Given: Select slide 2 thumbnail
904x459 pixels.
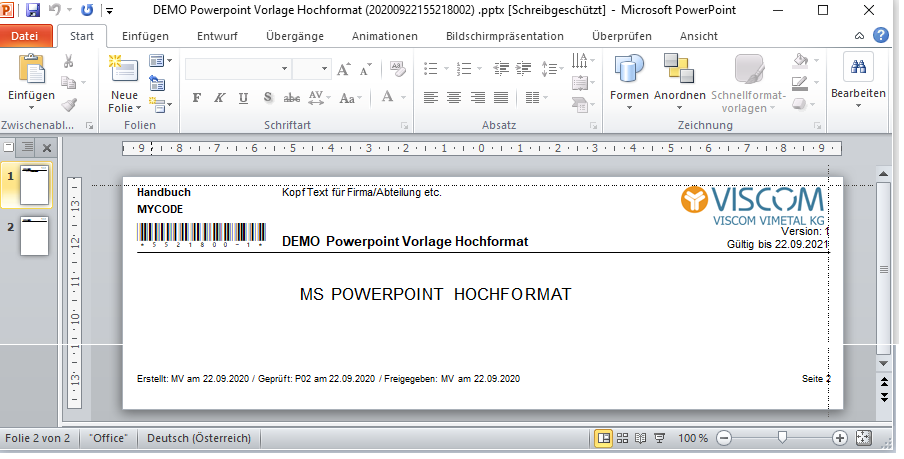Looking at the screenshot, I should pos(34,236).
